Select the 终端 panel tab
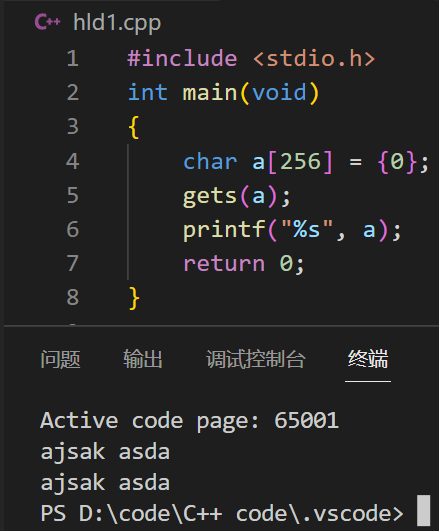 [368, 359]
